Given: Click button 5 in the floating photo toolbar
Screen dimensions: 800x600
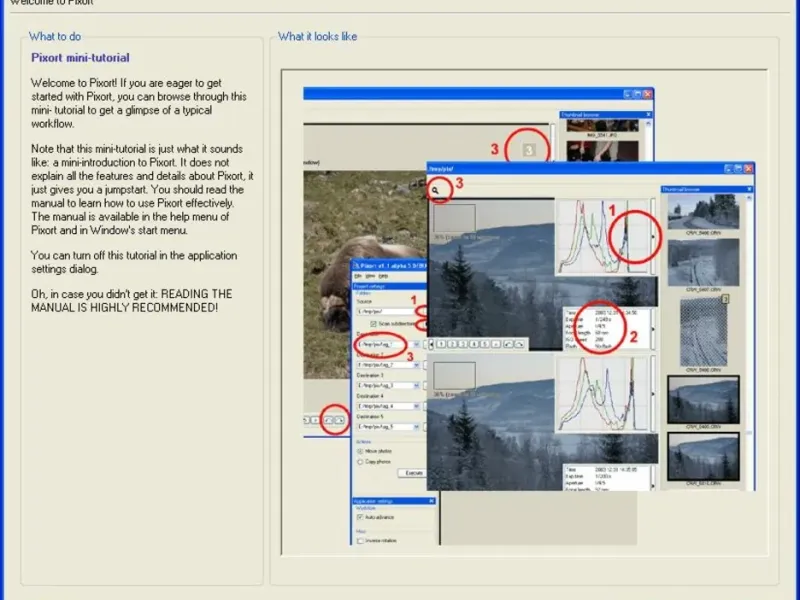Looking at the screenshot, I should 485,344.
